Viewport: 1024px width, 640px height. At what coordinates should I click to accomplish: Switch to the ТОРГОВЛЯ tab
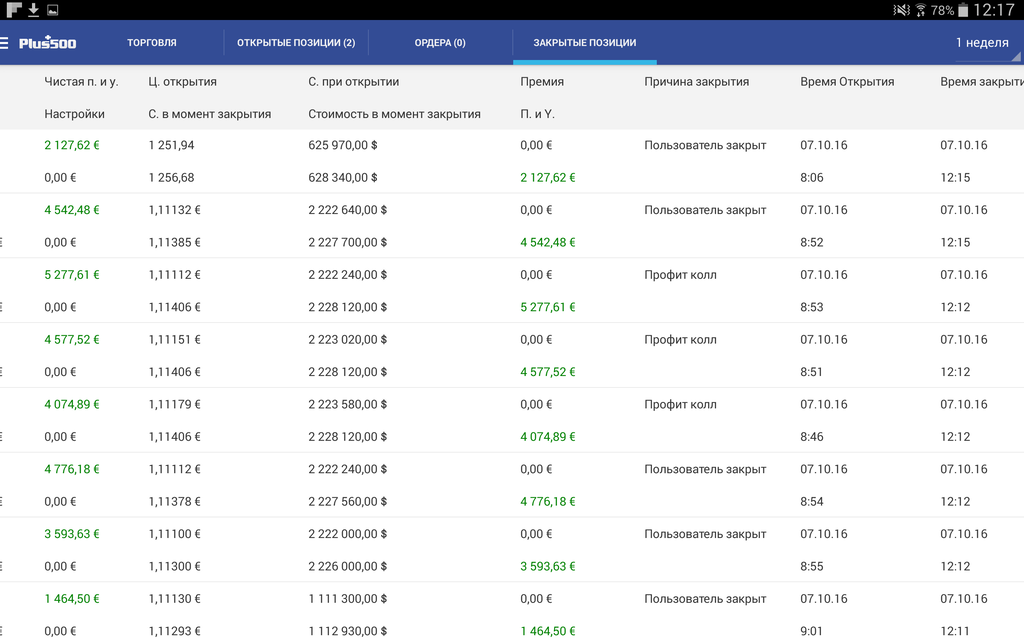coord(152,43)
